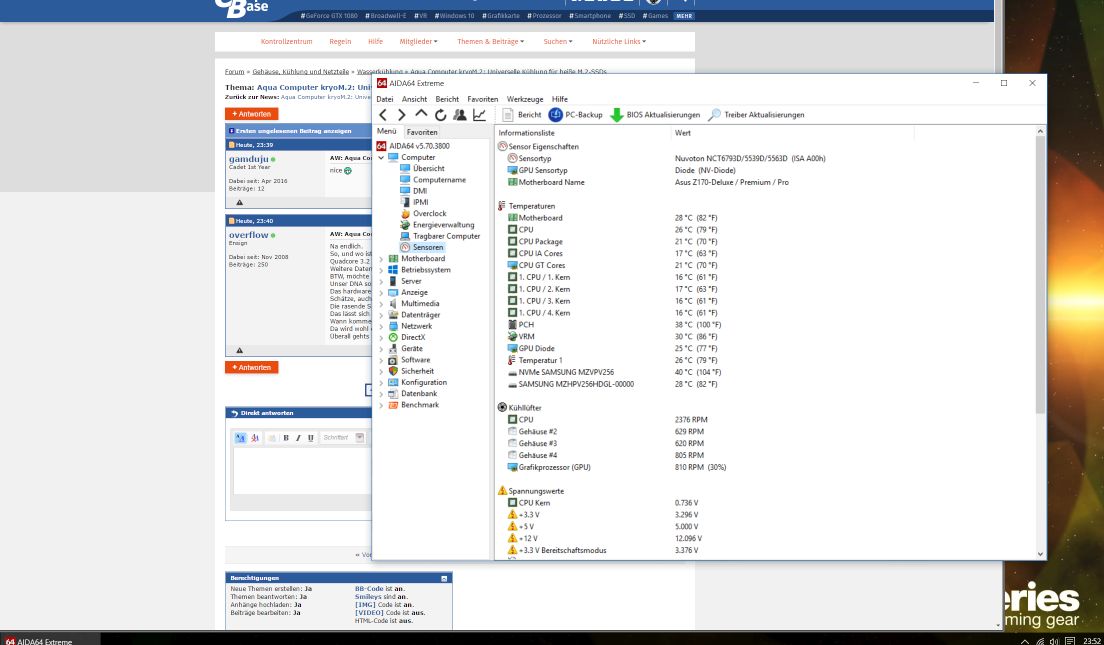Go forward with the AIDA64 forward arrow
Image resolution: width=1104 pixels, height=645 pixels.
(x=401, y=115)
